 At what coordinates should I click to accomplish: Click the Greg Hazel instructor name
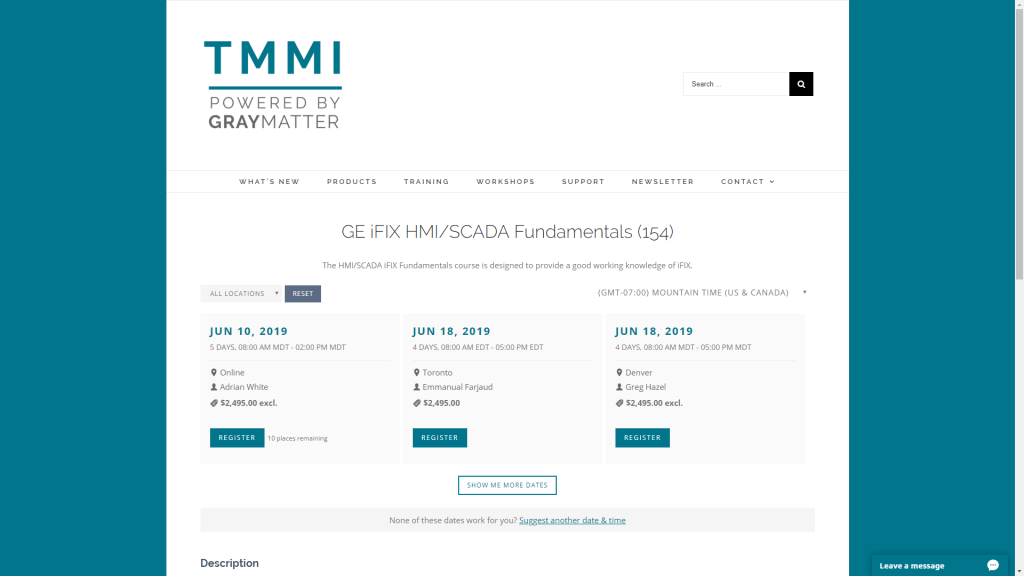click(645, 387)
